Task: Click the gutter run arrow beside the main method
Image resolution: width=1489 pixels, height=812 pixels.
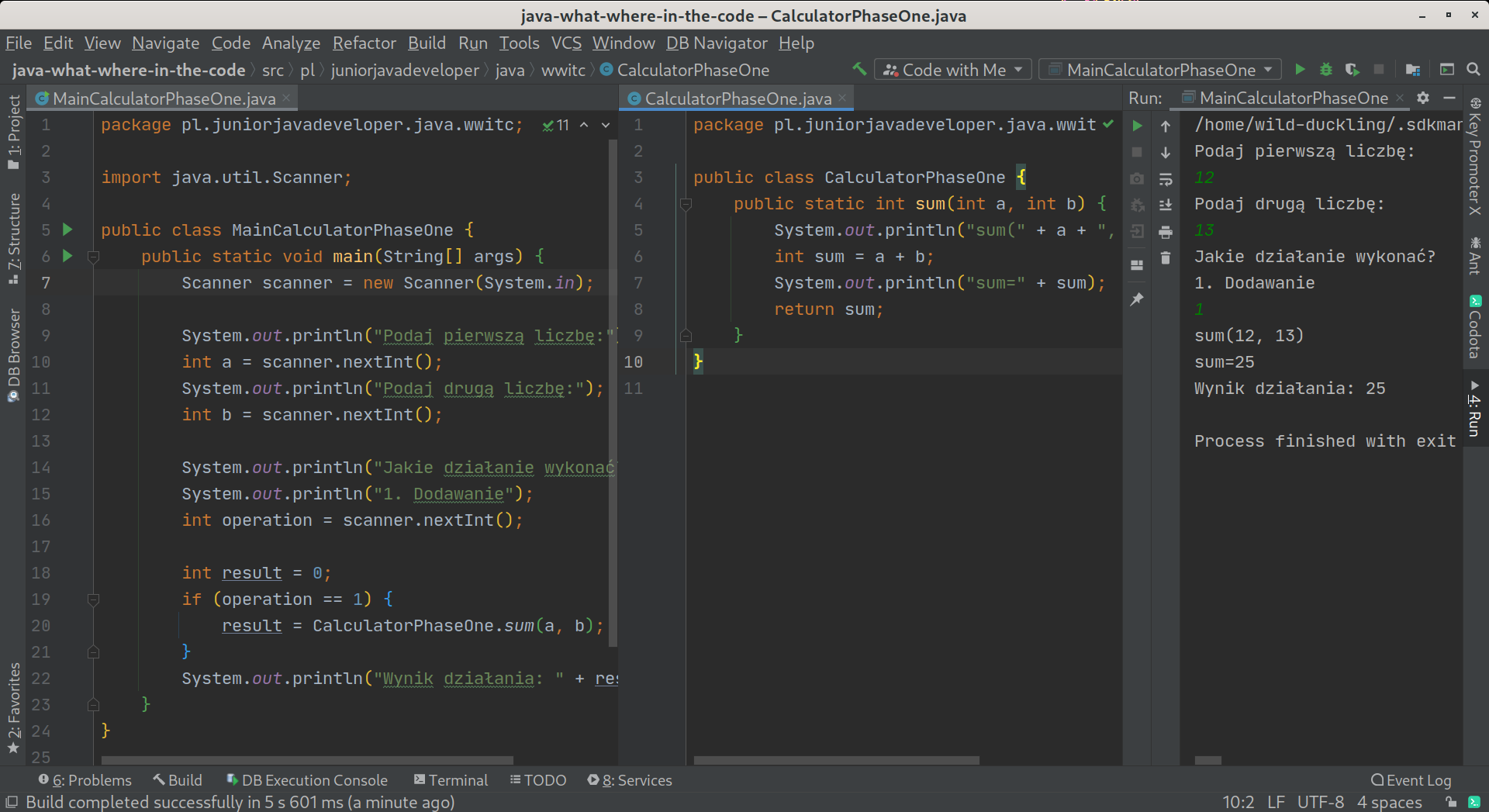Action: pyautogui.click(x=67, y=256)
